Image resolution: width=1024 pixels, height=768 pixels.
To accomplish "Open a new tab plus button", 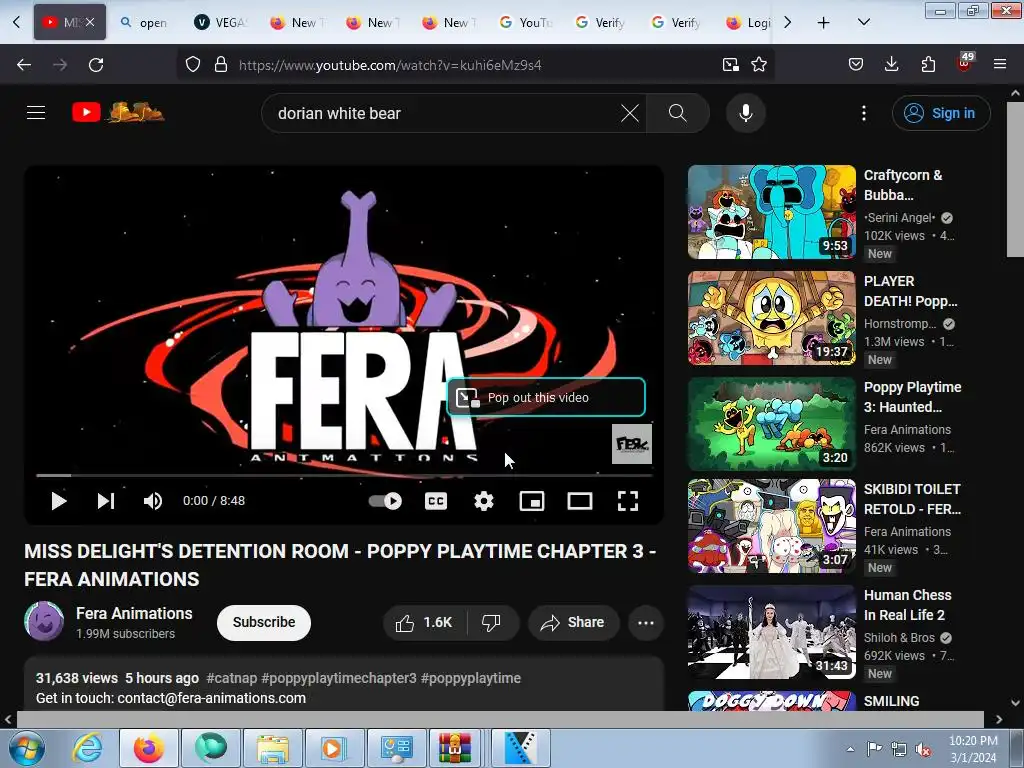I will [824, 23].
